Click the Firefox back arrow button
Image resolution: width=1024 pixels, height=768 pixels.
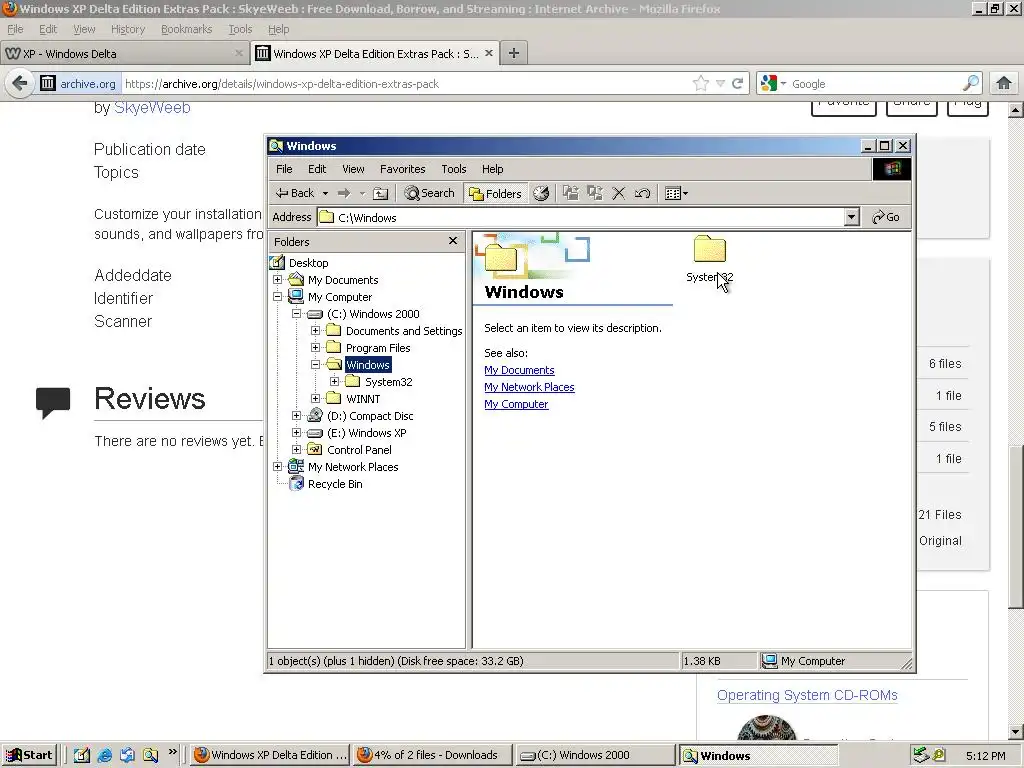(x=20, y=84)
